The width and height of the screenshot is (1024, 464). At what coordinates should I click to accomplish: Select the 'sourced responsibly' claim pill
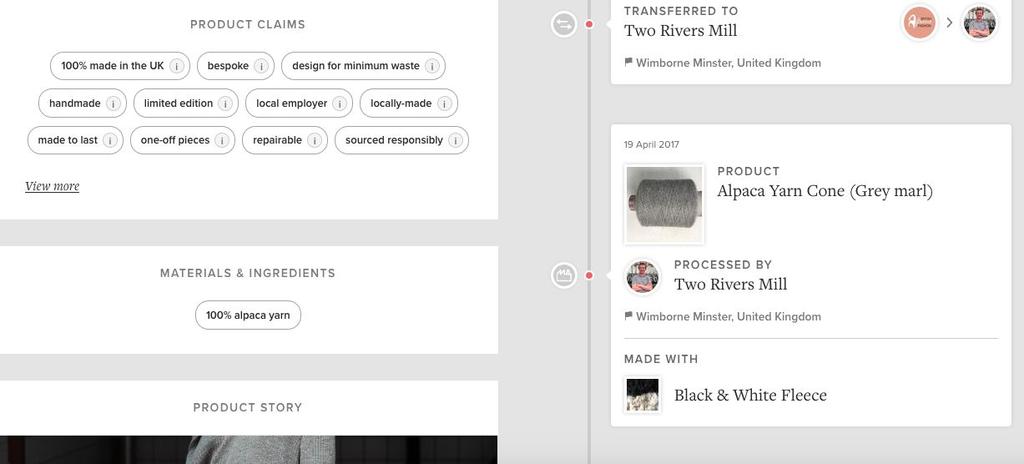[x=402, y=141]
